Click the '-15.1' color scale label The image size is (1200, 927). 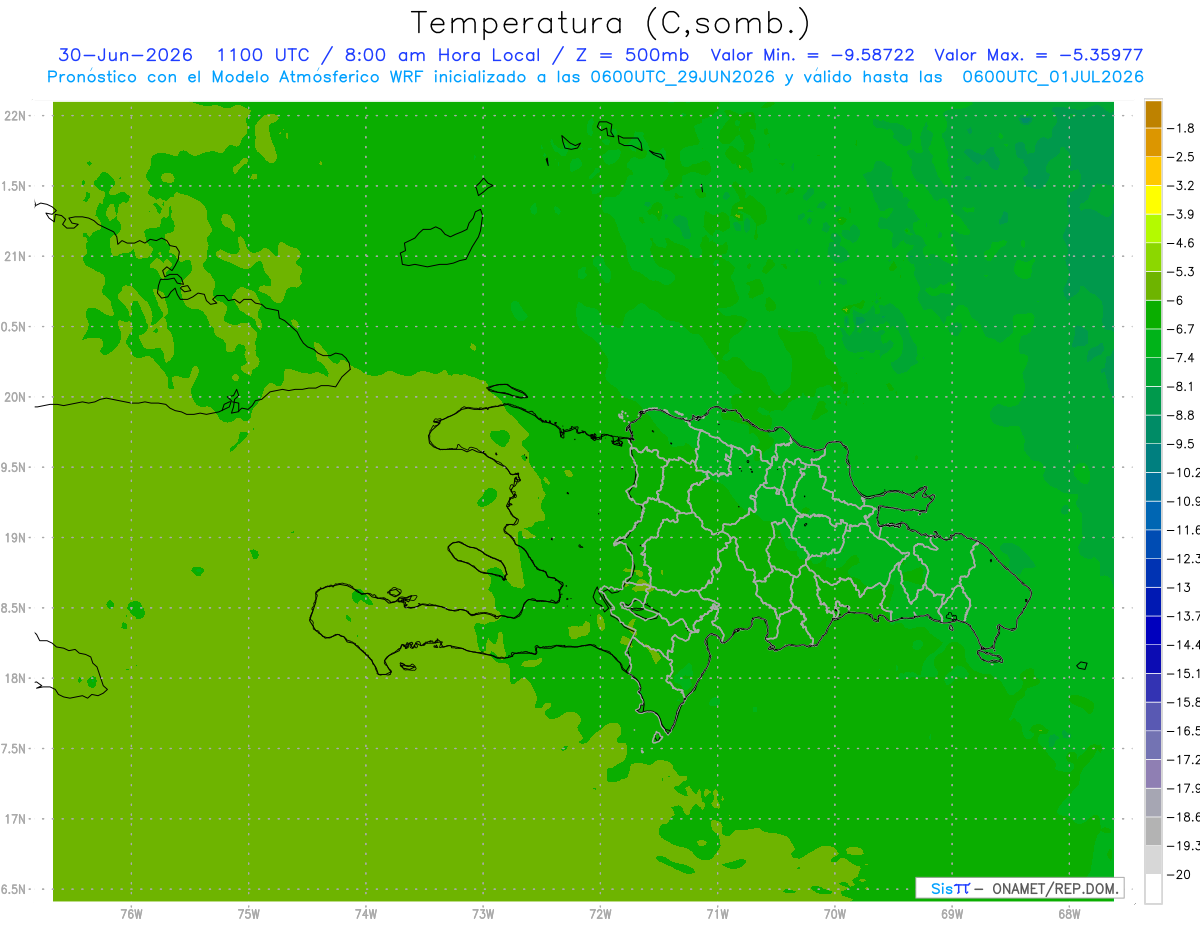(1183, 673)
